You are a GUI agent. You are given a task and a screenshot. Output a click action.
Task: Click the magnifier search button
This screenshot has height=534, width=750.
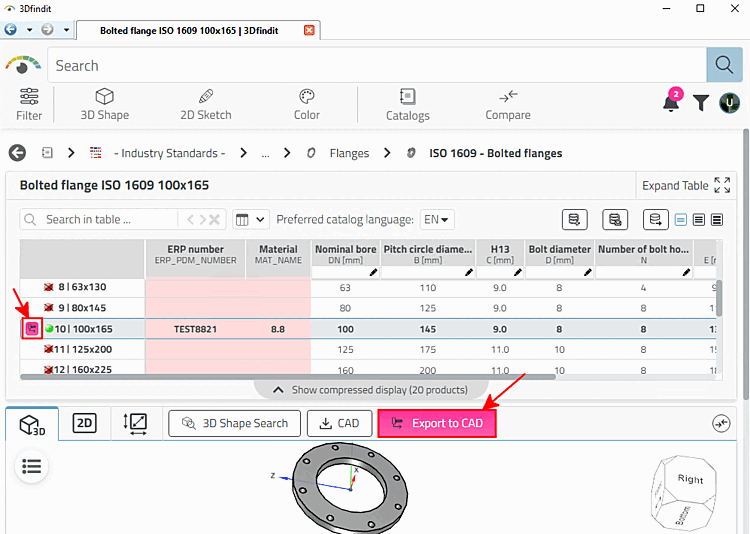click(x=724, y=65)
